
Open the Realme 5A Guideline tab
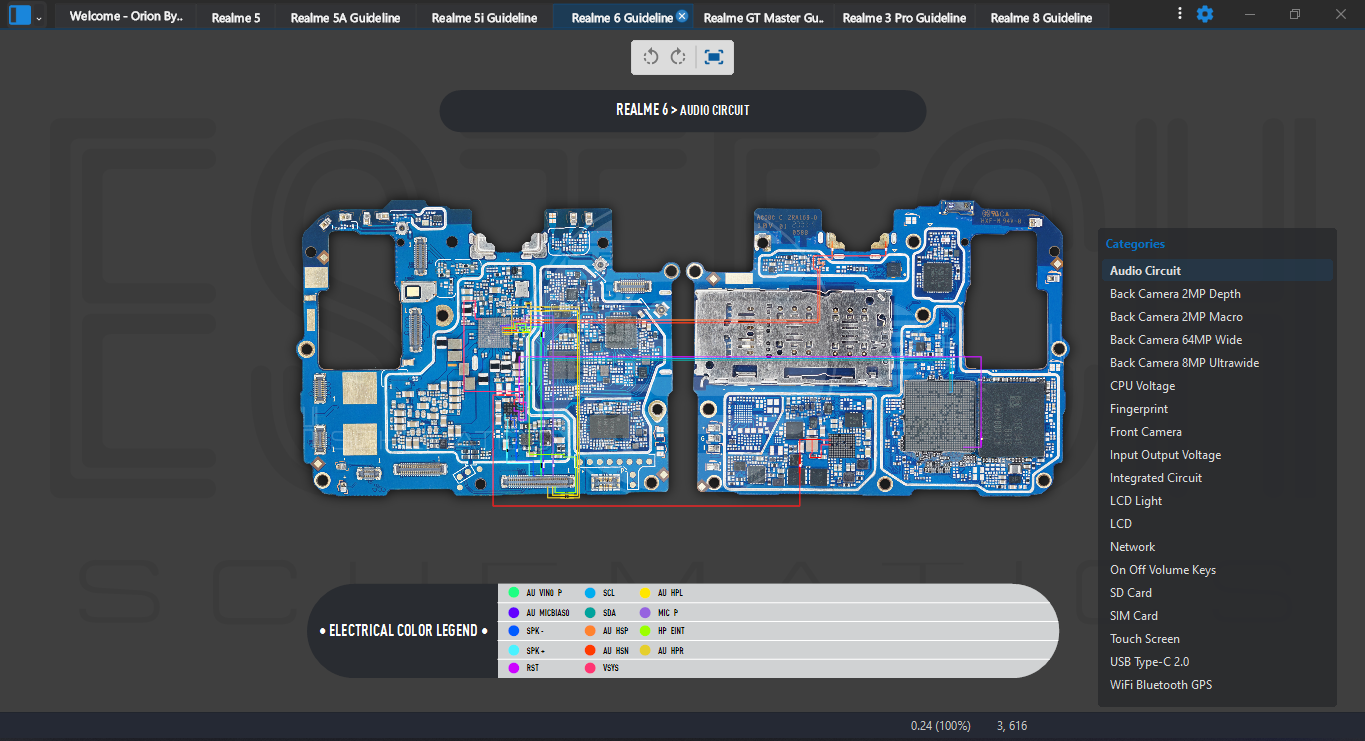(345, 17)
